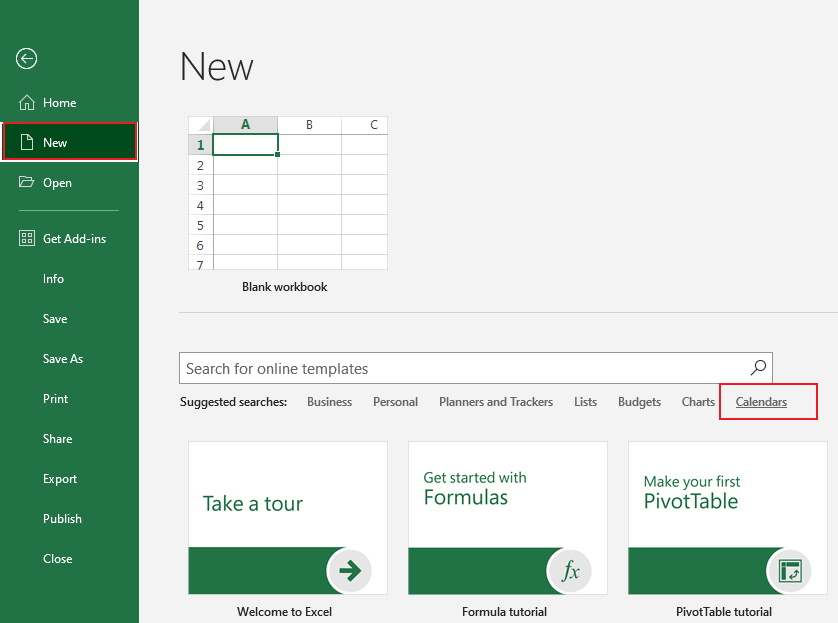Focus the Search for online templates field
Image resolution: width=838 pixels, height=623 pixels.
[x=460, y=368]
